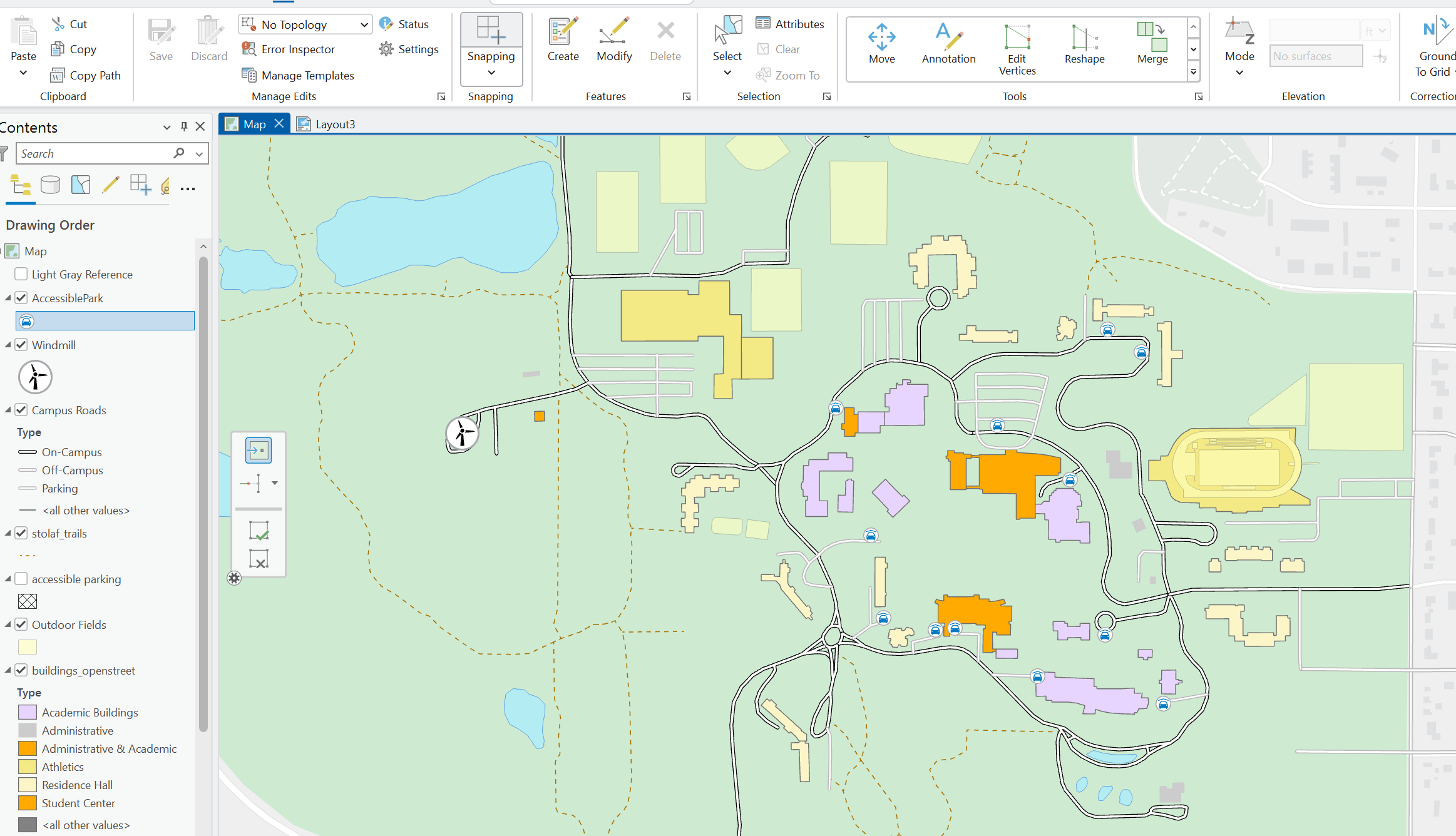
Task: Uncheck the Campus Roads layer
Action: coord(21,410)
